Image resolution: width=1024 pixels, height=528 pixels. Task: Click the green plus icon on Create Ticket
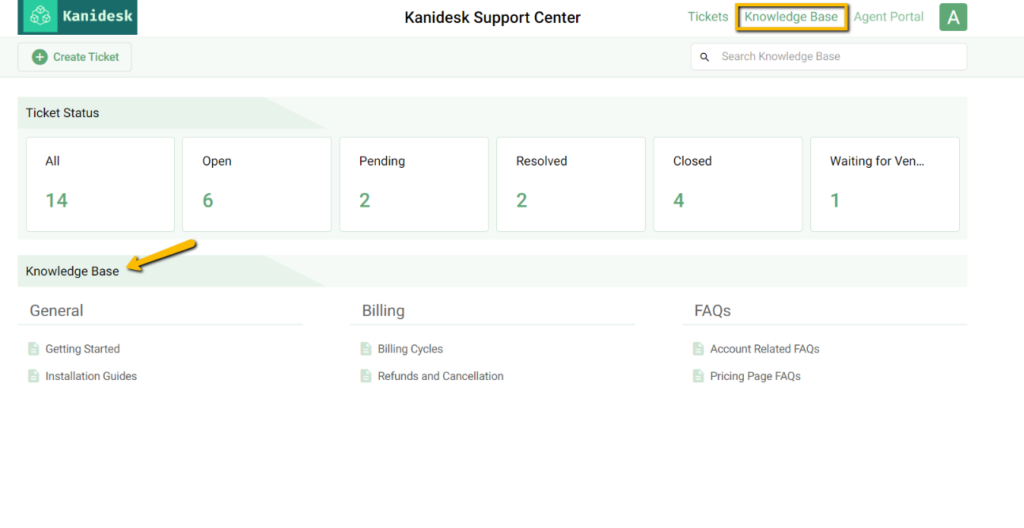coord(40,57)
